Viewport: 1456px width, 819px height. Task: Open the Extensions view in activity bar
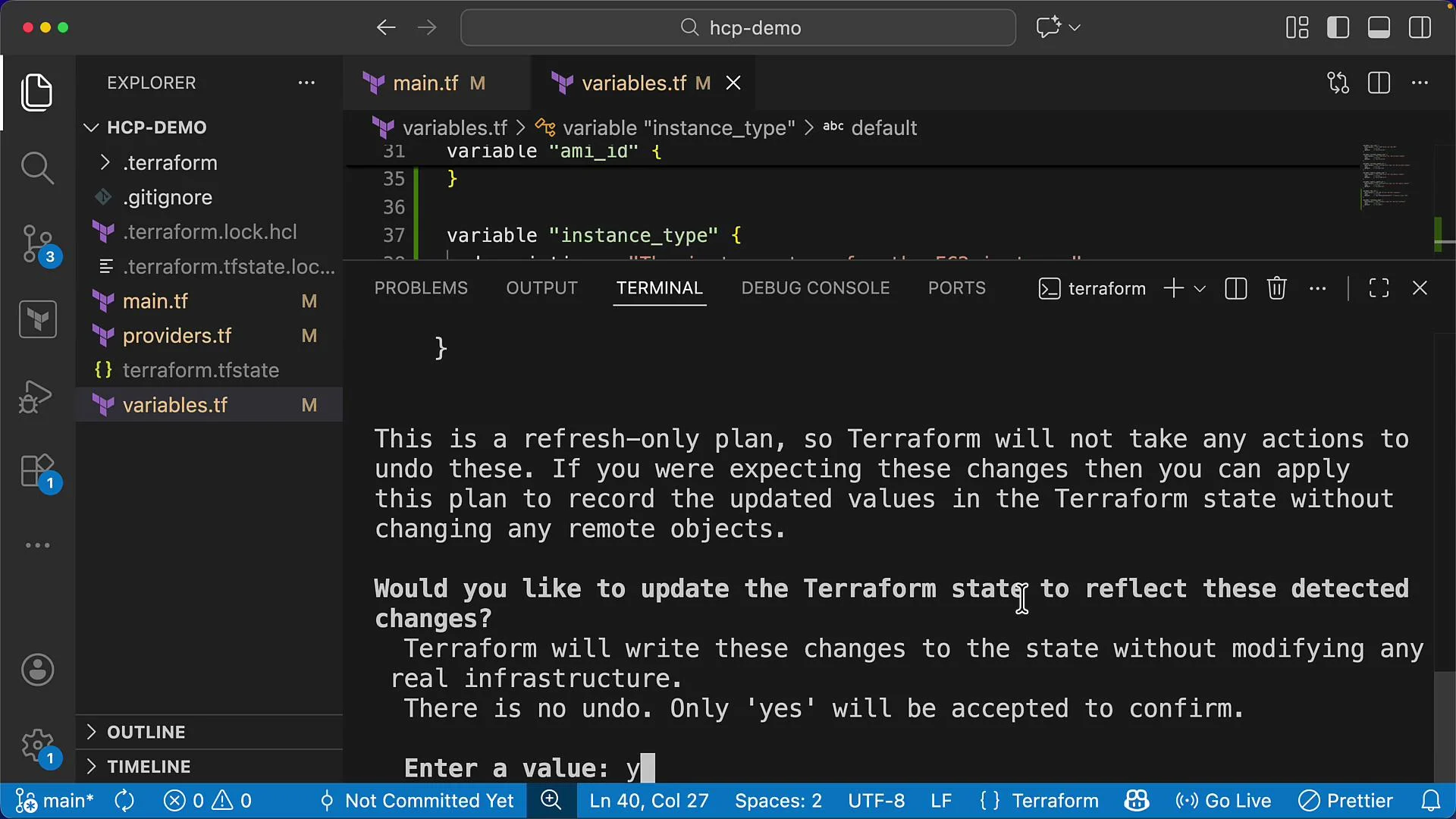(37, 472)
